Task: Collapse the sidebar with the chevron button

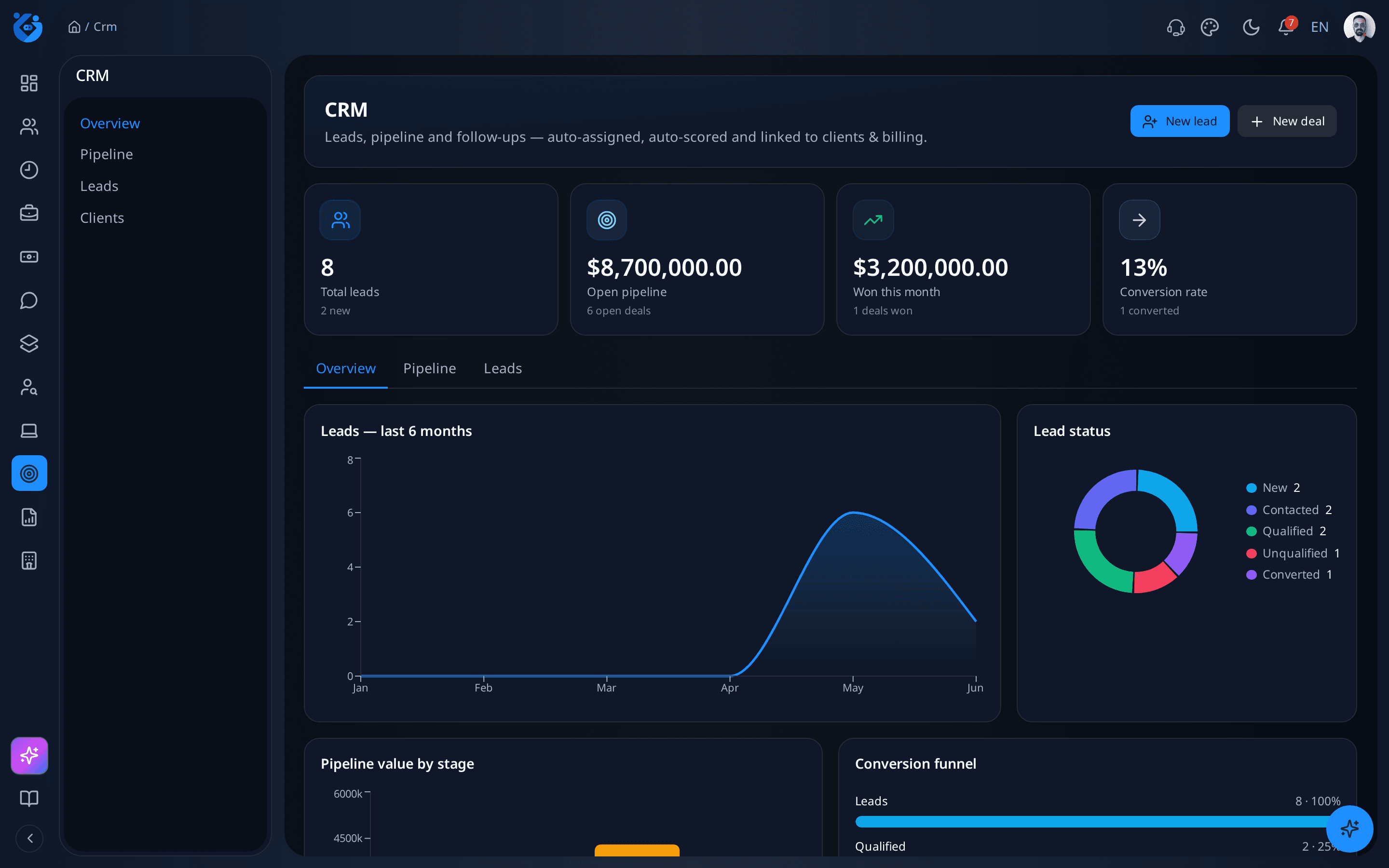Action: (x=29, y=838)
